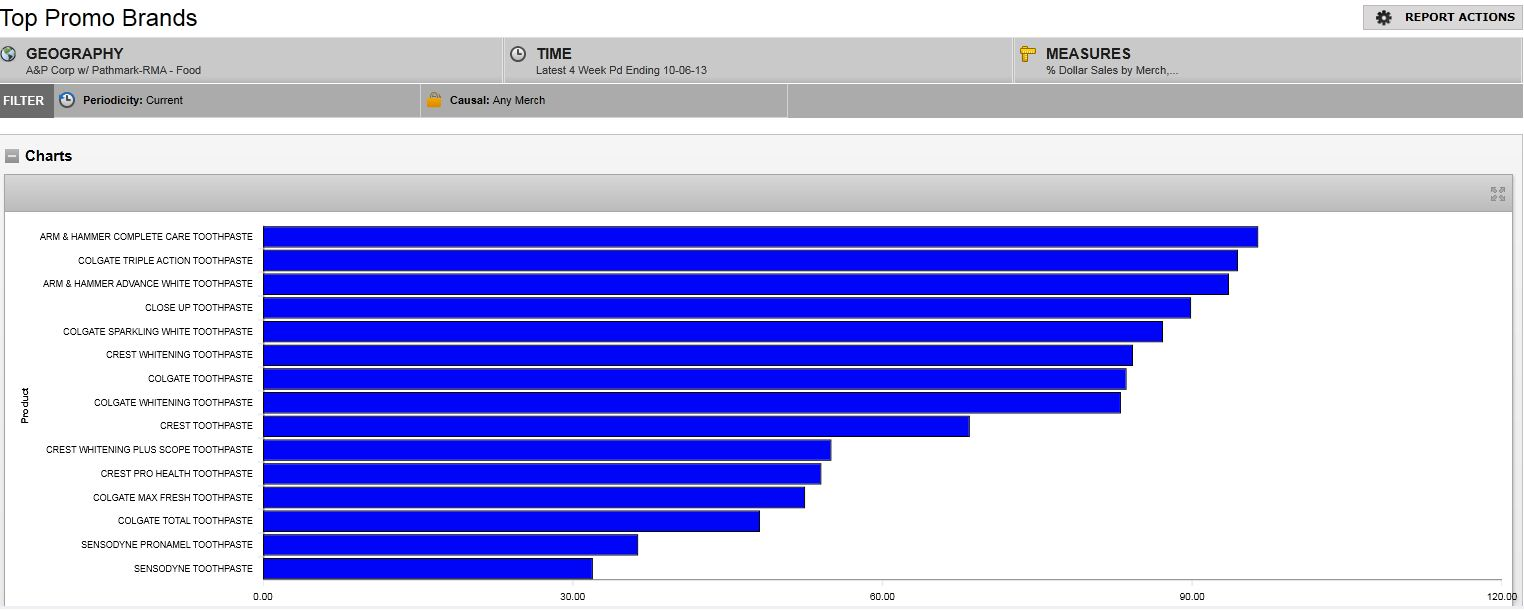1524x610 pixels.
Task: Click the Colgate Total Toothpaste label
Action: [185, 521]
